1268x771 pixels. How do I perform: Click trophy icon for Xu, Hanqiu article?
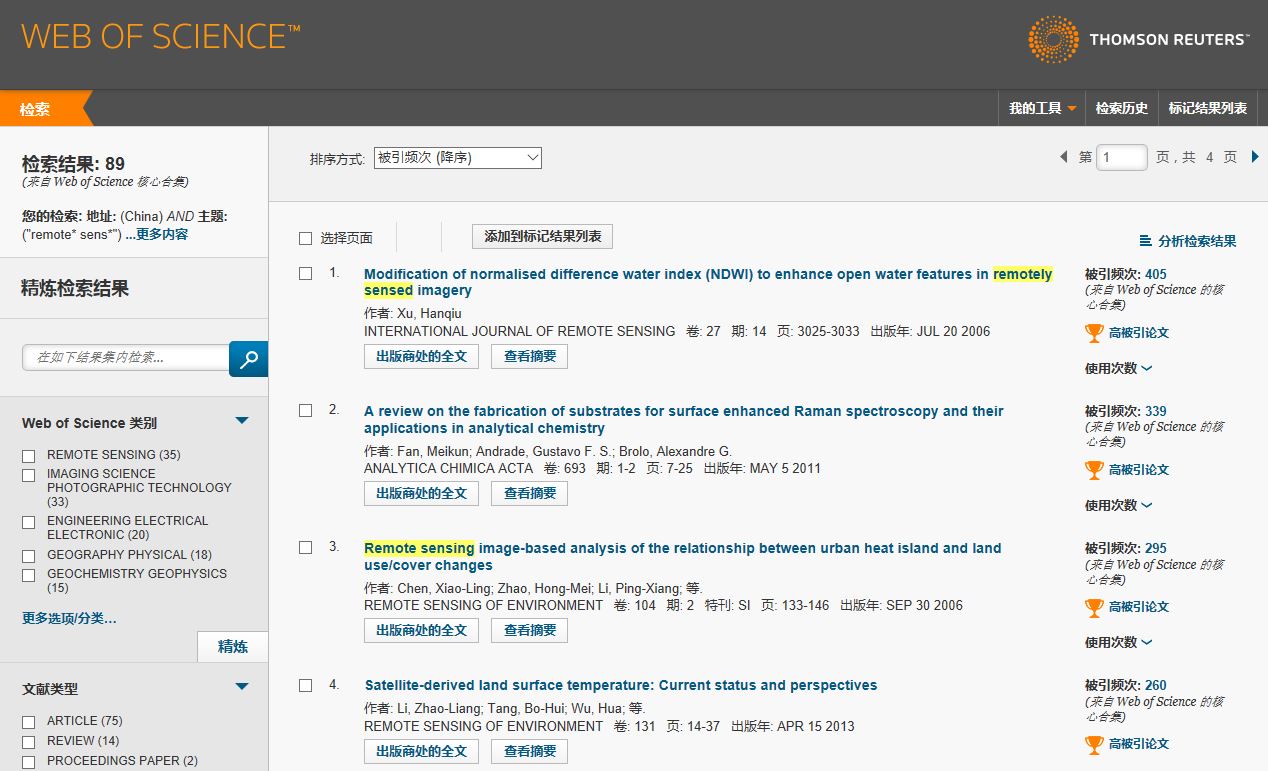(1094, 332)
